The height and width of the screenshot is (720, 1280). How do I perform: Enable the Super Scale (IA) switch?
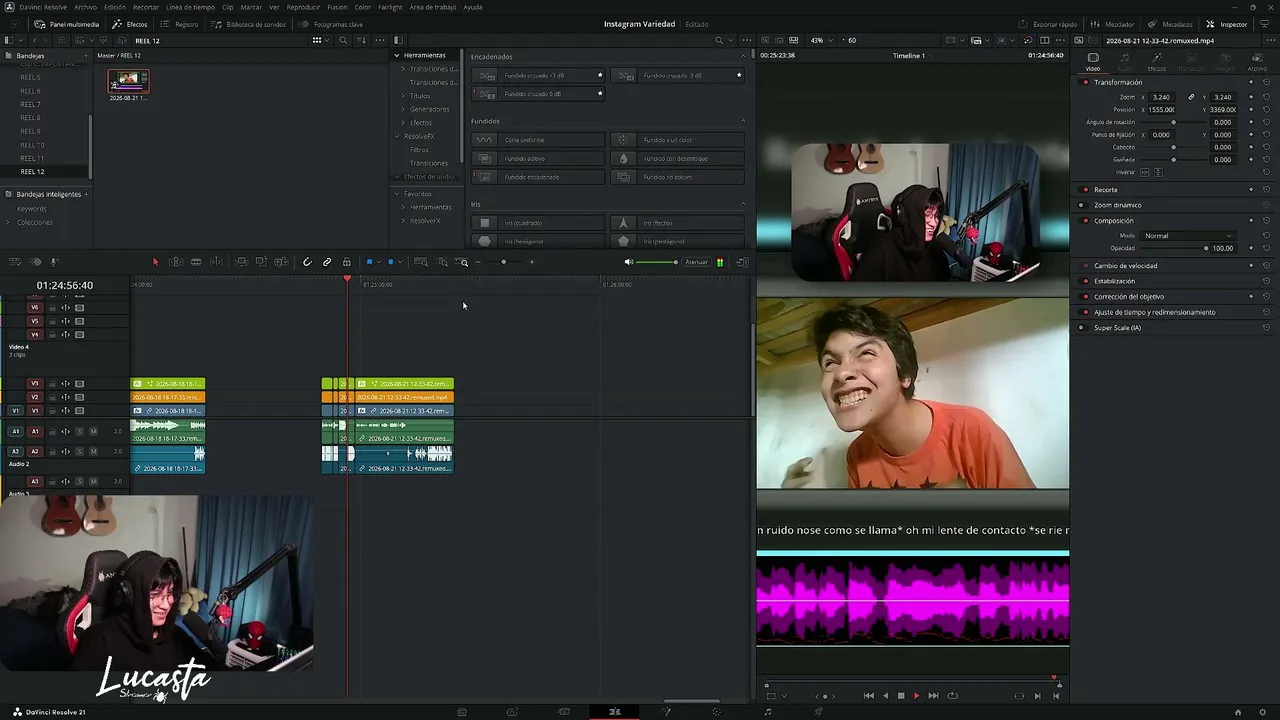(1082, 328)
